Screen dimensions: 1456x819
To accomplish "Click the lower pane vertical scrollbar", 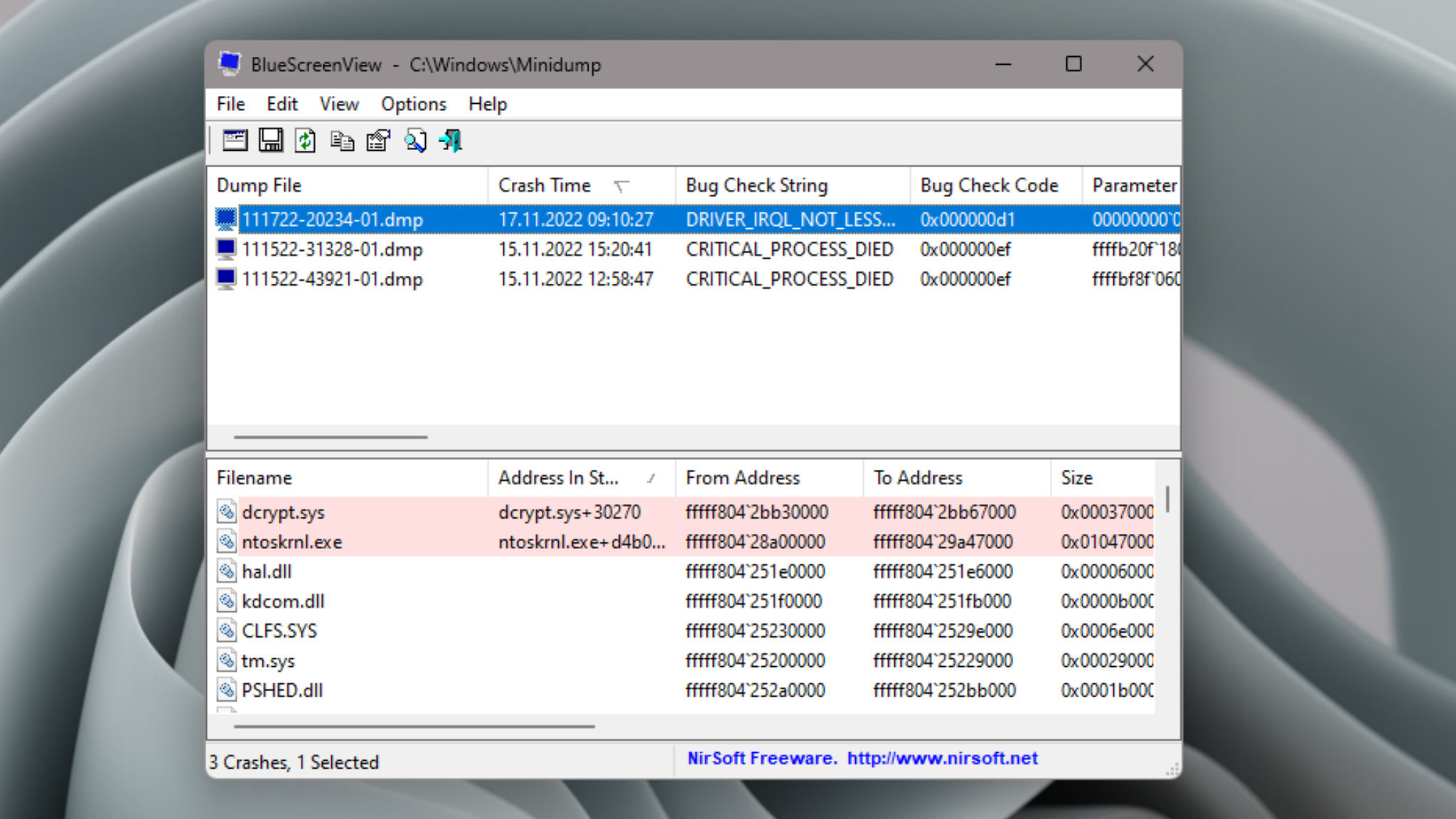I will pyautogui.click(x=1167, y=499).
